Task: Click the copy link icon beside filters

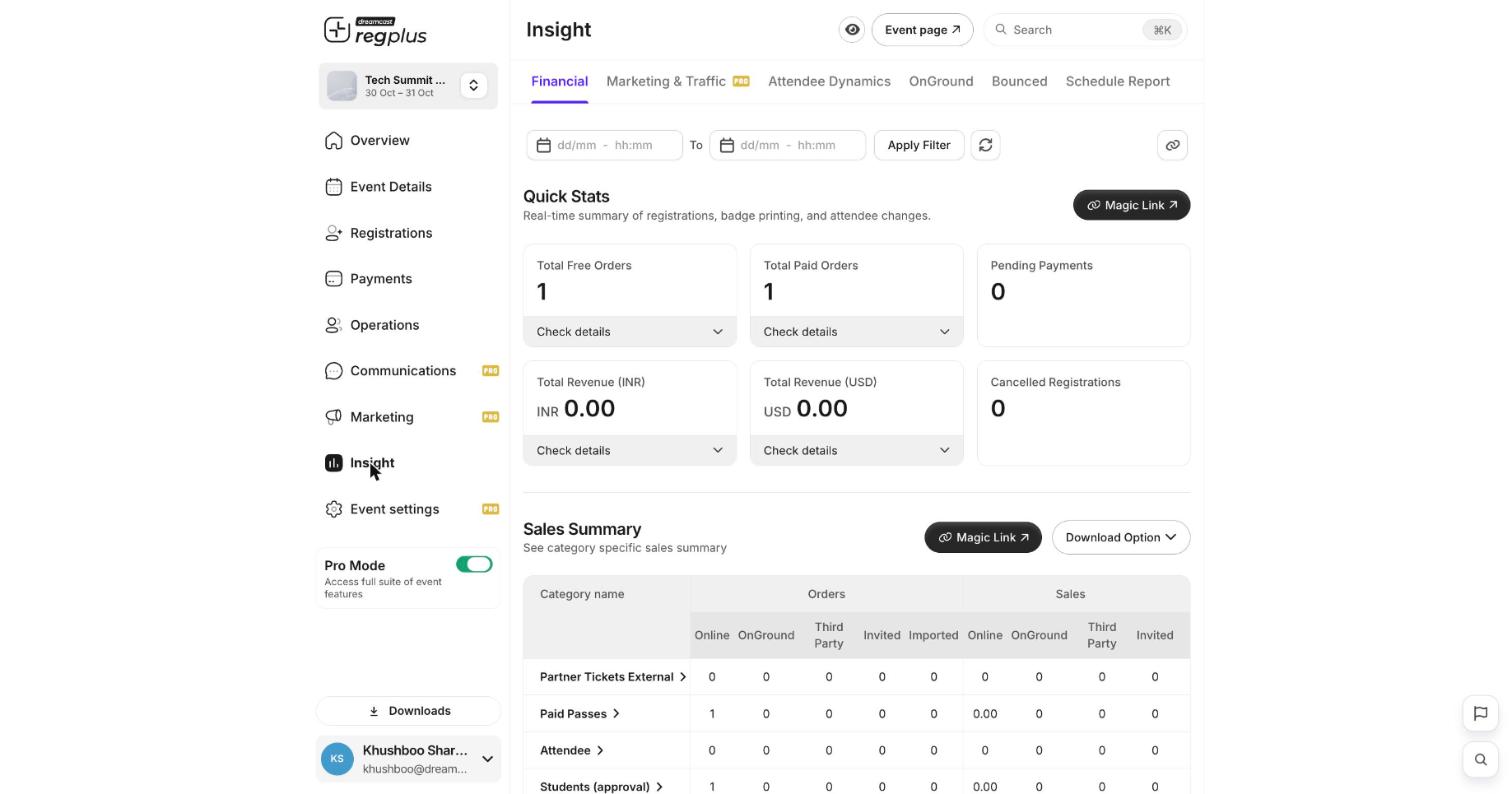Action: [1172, 145]
